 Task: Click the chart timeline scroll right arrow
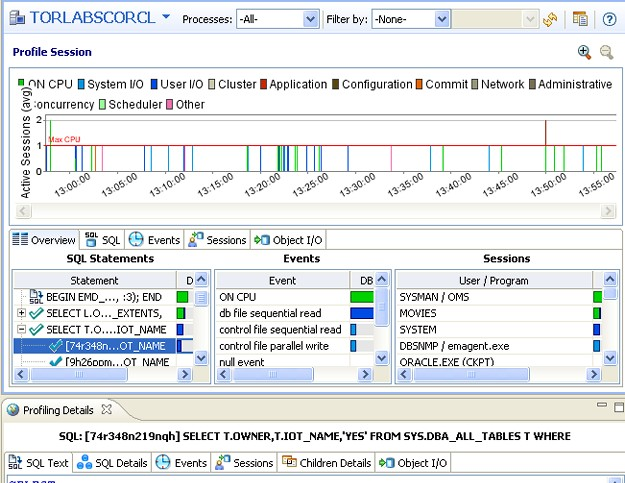click(x=607, y=210)
